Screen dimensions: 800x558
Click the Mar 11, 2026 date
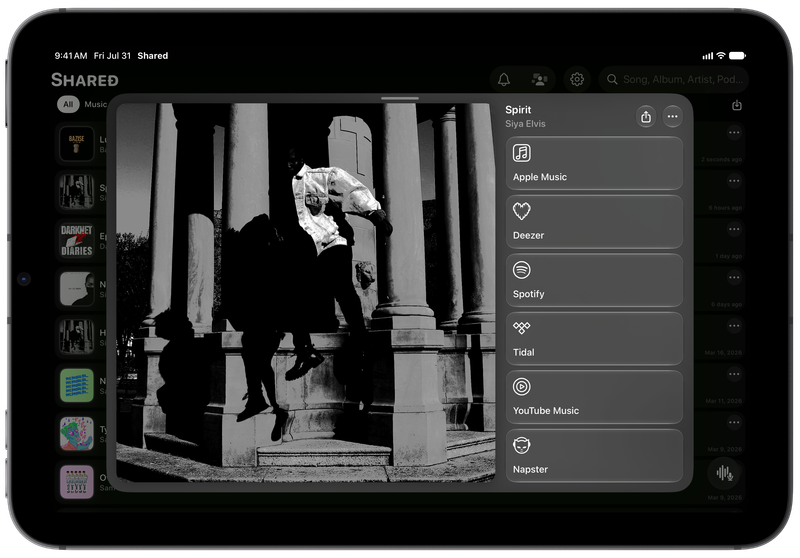pyautogui.click(x=723, y=401)
